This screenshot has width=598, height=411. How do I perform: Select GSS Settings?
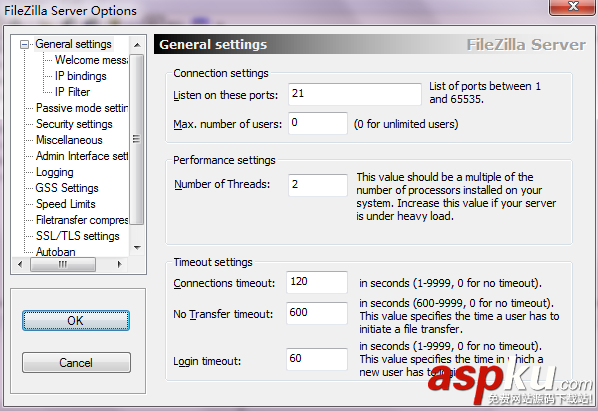click(67, 188)
